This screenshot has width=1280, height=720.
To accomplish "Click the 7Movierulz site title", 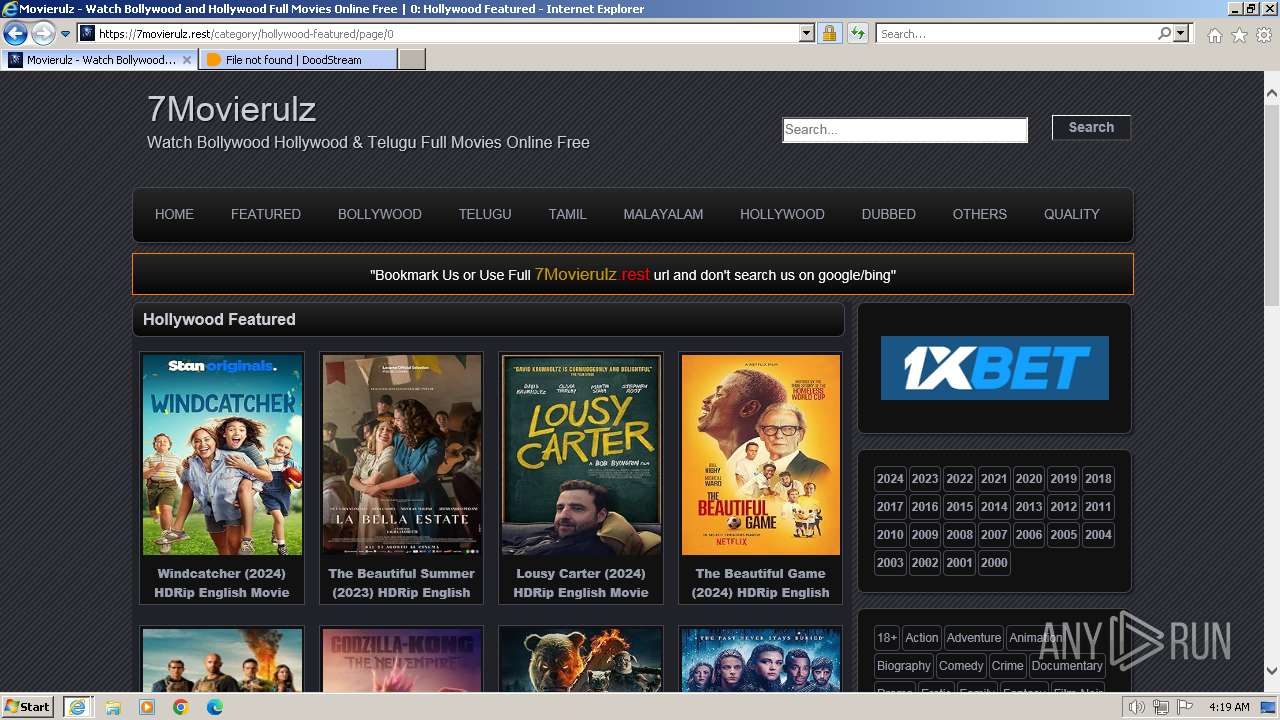I will tap(231, 108).
